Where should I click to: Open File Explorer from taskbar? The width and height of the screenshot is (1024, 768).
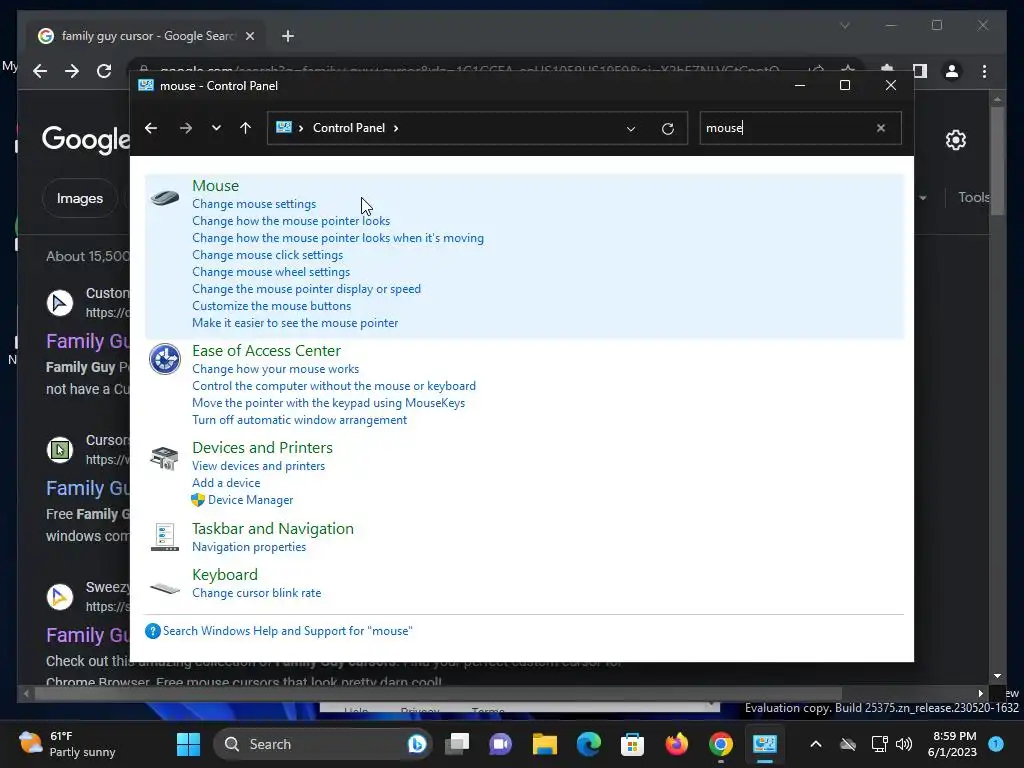pyautogui.click(x=545, y=744)
